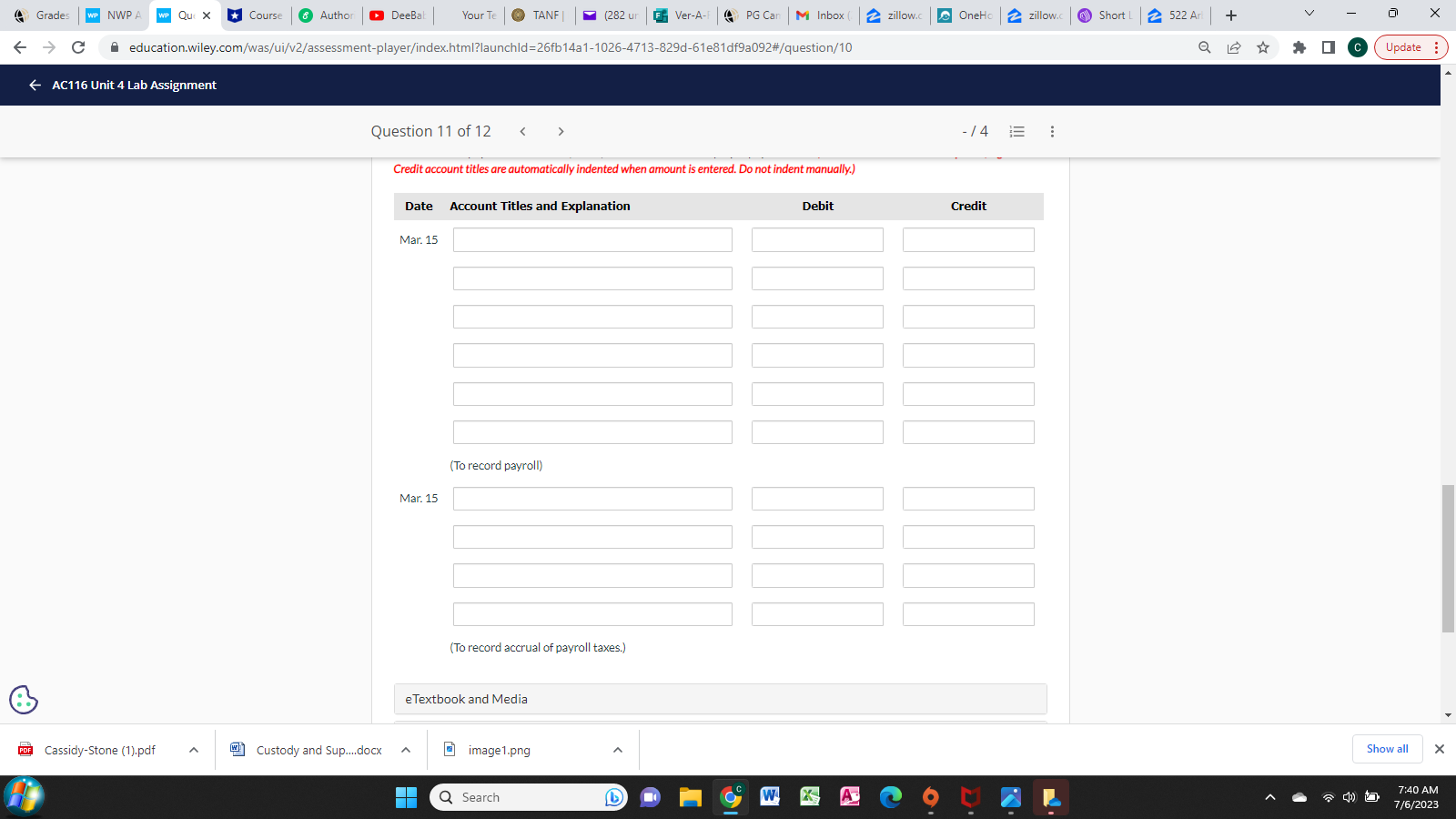Click the previous question arrow

tap(522, 131)
